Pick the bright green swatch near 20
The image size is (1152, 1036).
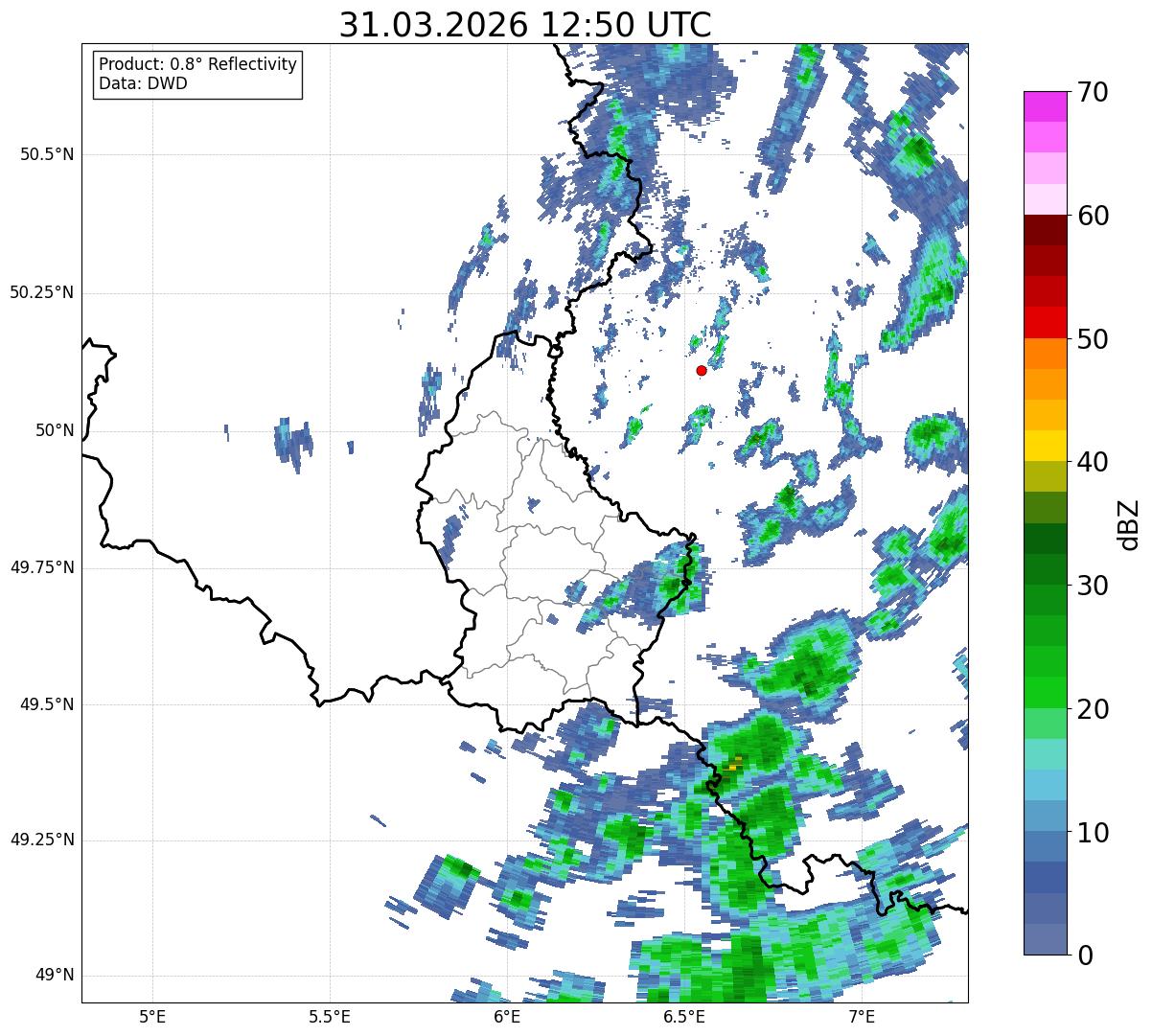(1045, 693)
